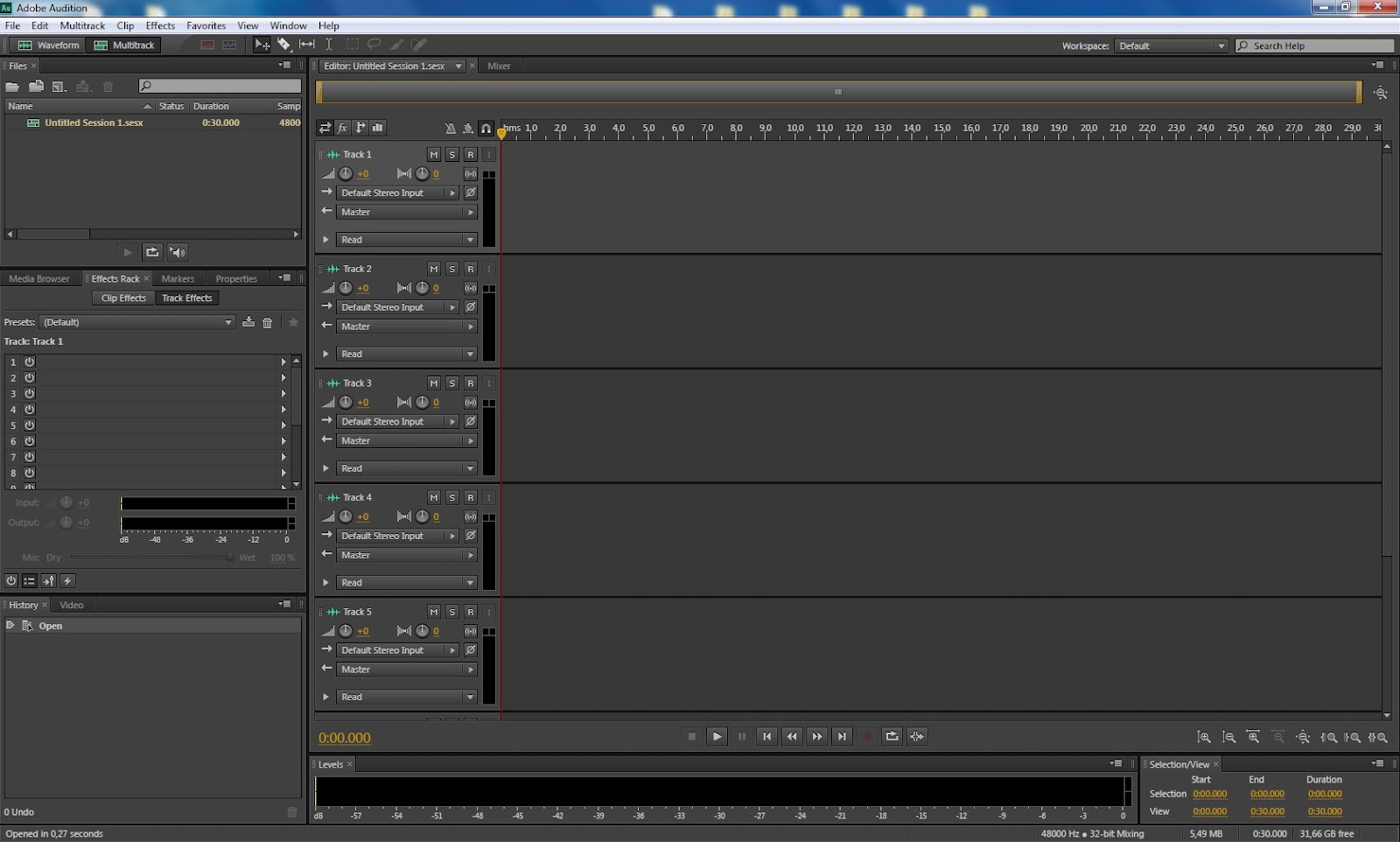Select the Slip tool
The height and width of the screenshot is (842, 1400).
click(x=307, y=45)
